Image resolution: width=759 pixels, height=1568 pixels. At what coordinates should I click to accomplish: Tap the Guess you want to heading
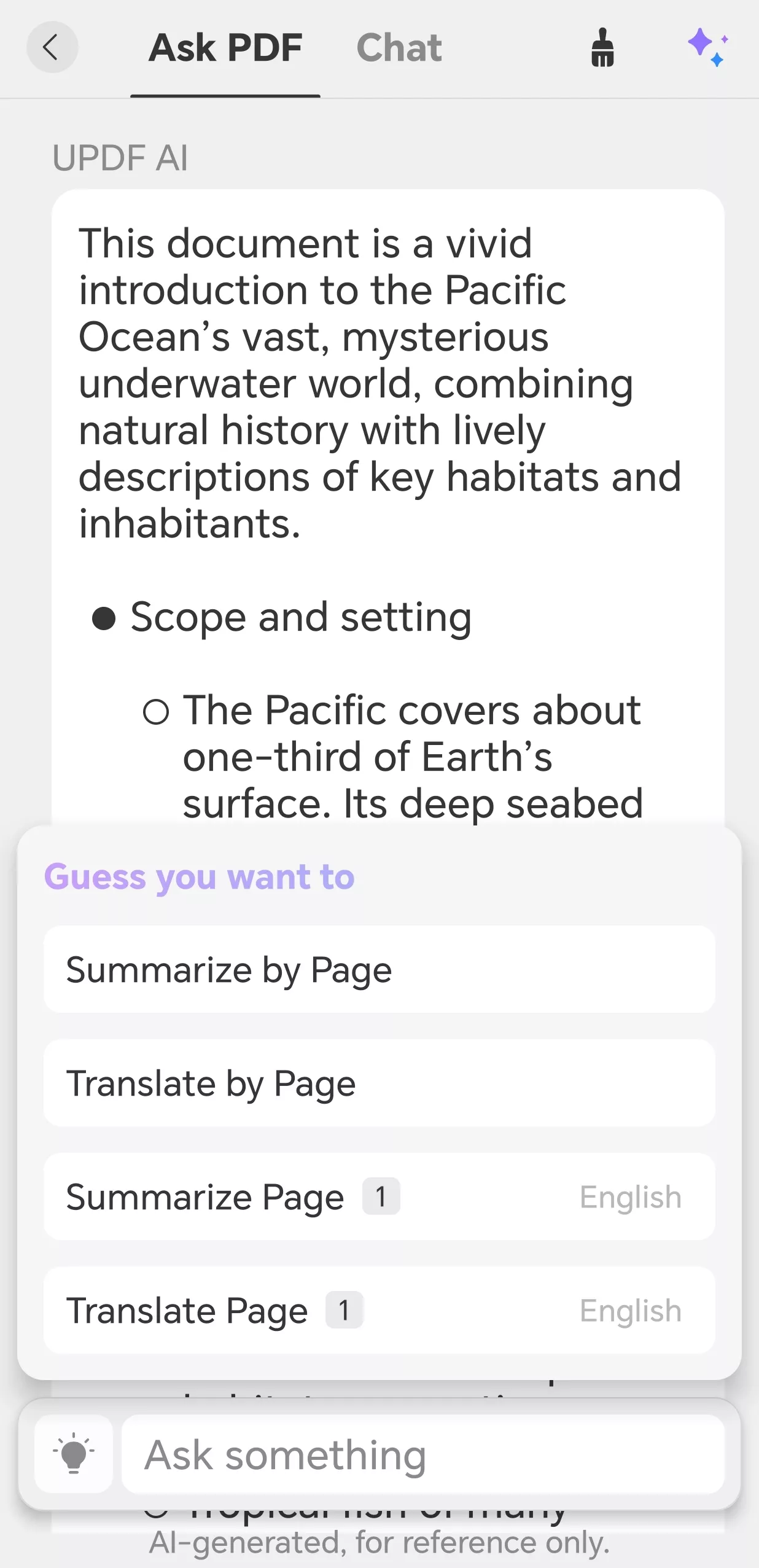[198, 876]
